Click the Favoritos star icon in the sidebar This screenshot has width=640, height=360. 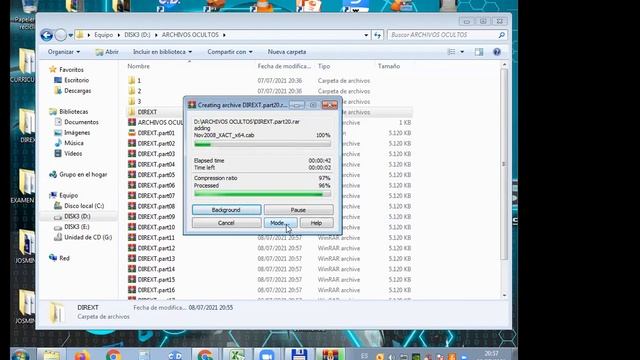point(53,69)
